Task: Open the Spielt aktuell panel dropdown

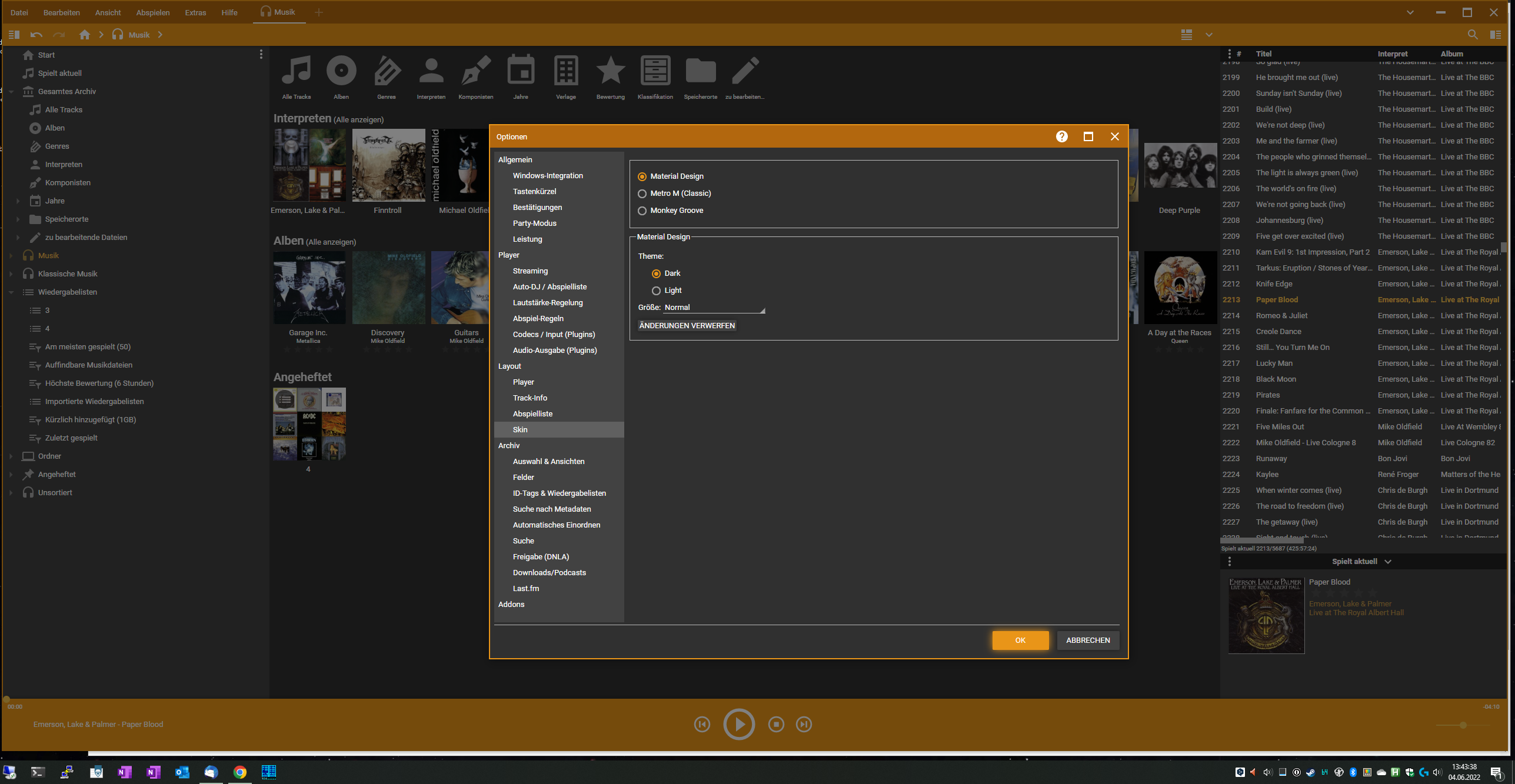Action: 1388,562
